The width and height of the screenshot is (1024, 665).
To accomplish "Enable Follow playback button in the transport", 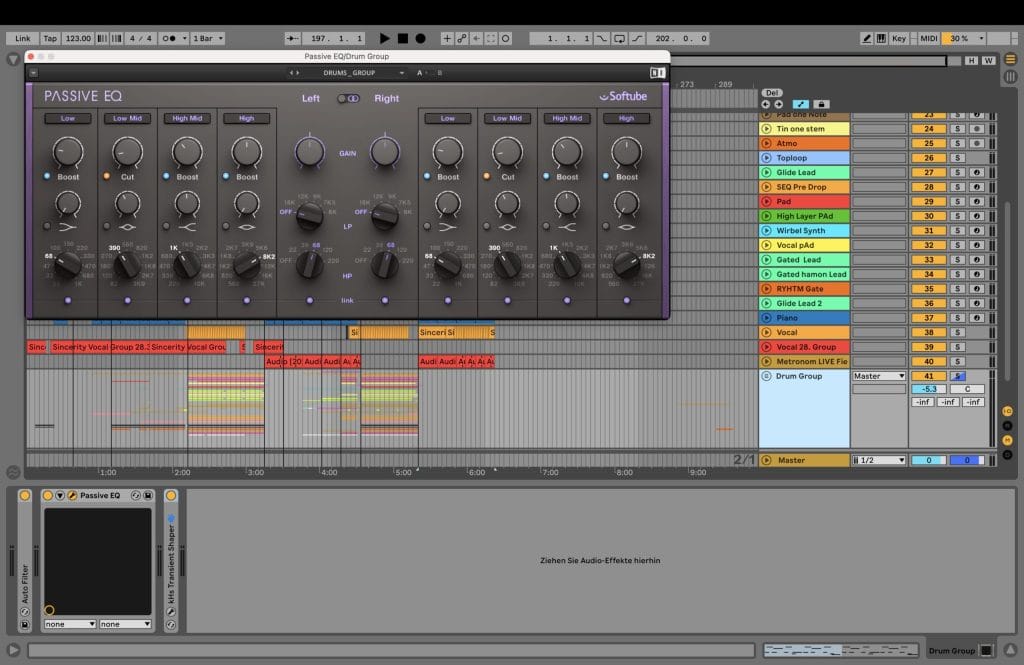I will (292, 39).
